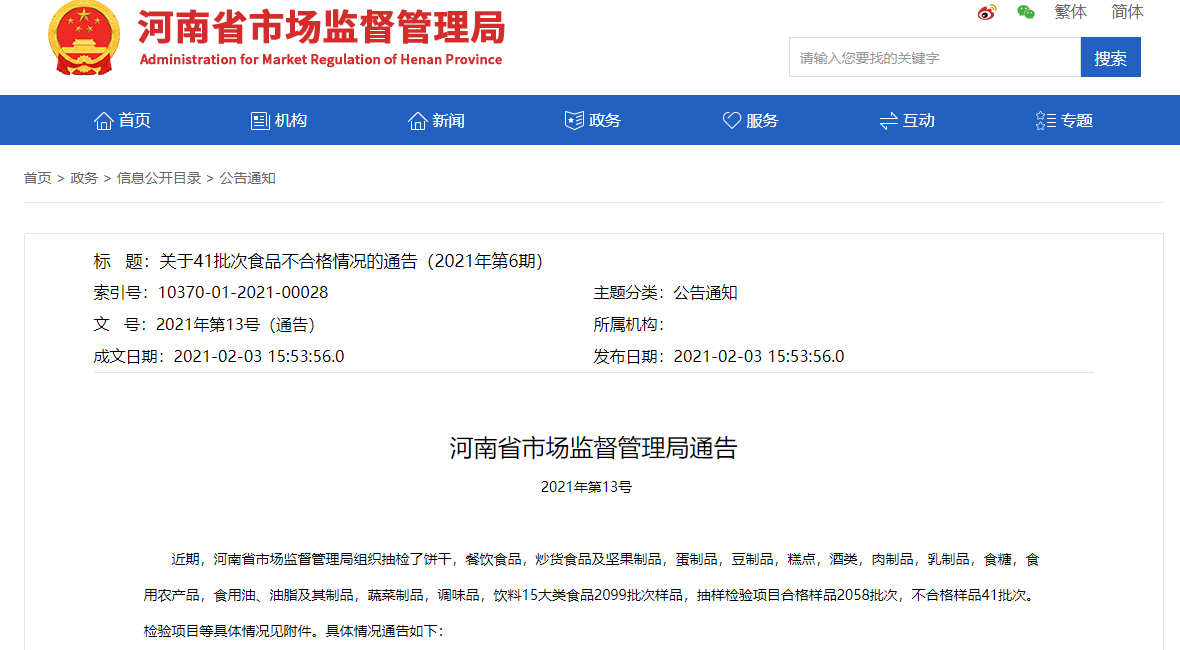Click the heart icon beside 服务

731,120
